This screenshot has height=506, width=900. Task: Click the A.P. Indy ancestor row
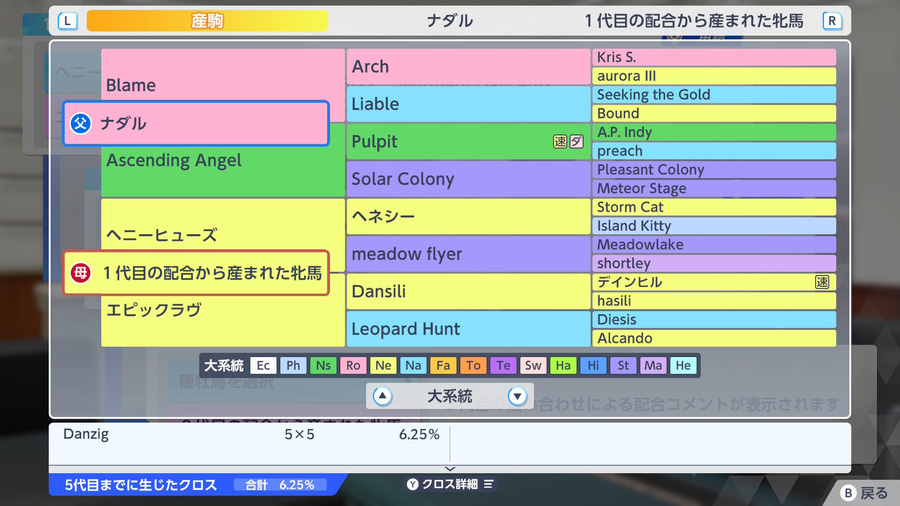713,132
